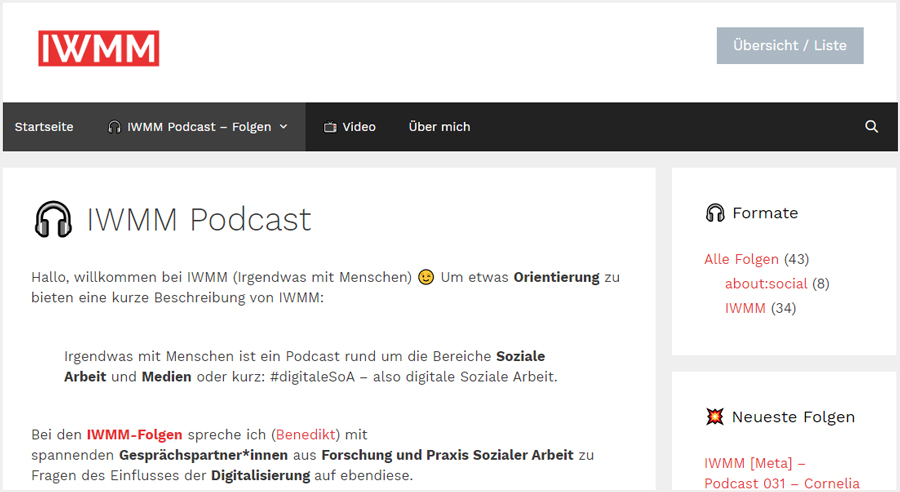Open the IWMM category link in sidebar
900x492 pixels.
click(x=745, y=308)
